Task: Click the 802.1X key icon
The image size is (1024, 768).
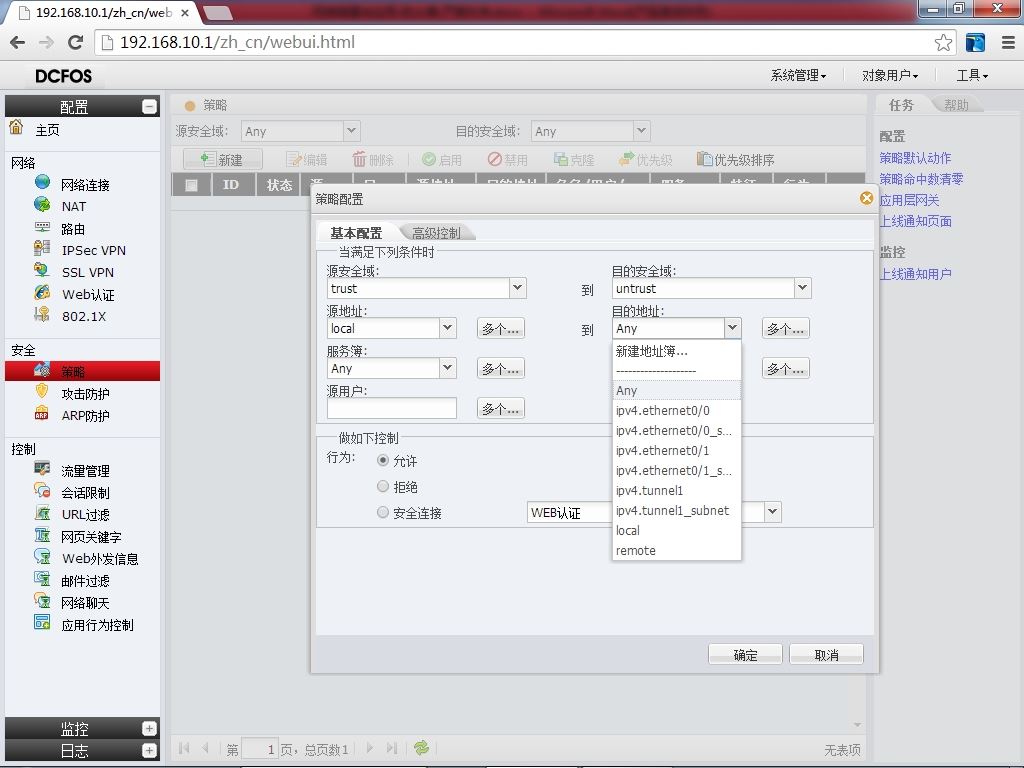Action: click(x=42, y=314)
